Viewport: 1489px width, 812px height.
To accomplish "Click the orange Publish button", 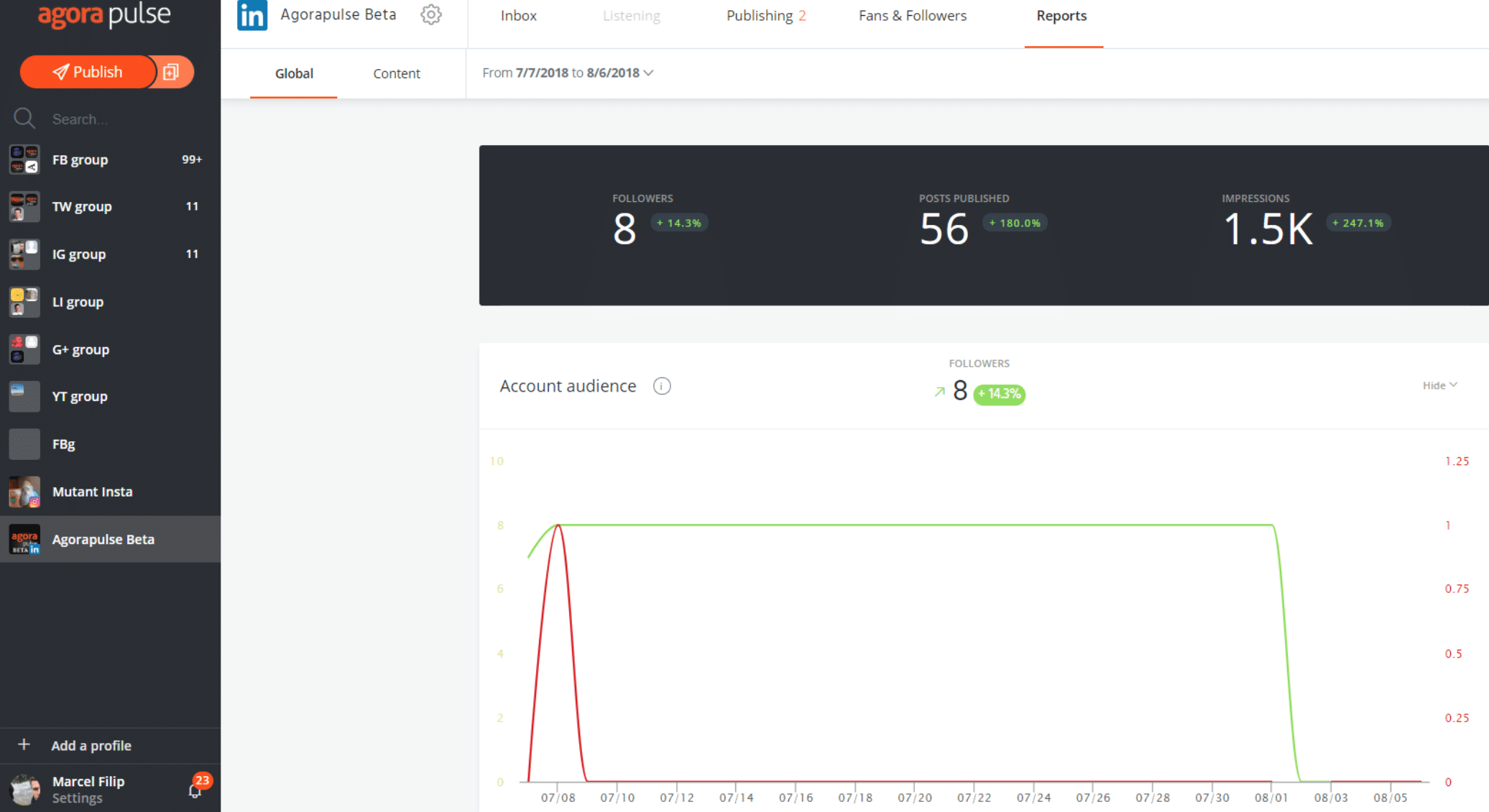I will coord(88,72).
